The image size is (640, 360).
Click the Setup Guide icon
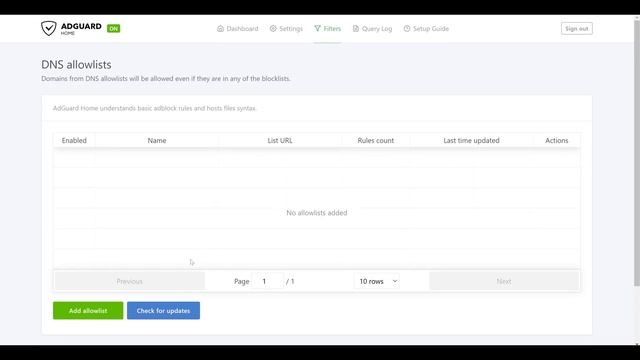(x=407, y=29)
